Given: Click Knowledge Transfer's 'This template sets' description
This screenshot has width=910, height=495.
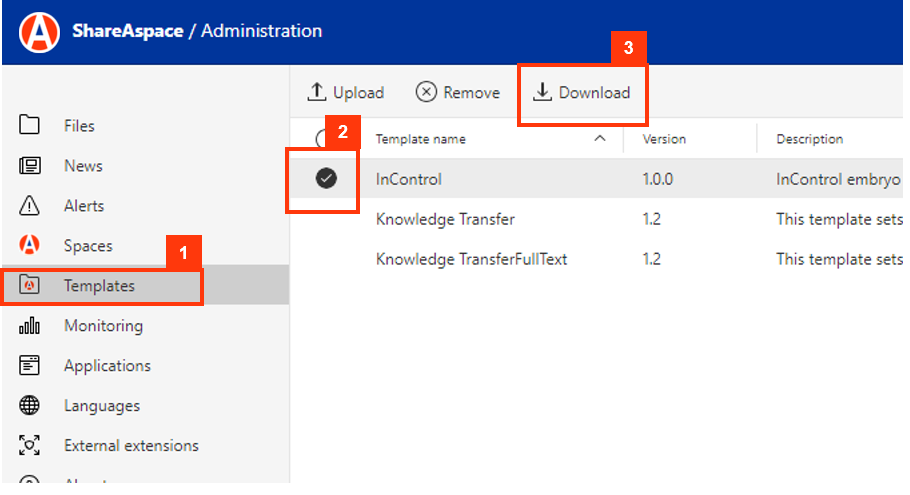Looking at the screenshot, I should pos(839,219).
